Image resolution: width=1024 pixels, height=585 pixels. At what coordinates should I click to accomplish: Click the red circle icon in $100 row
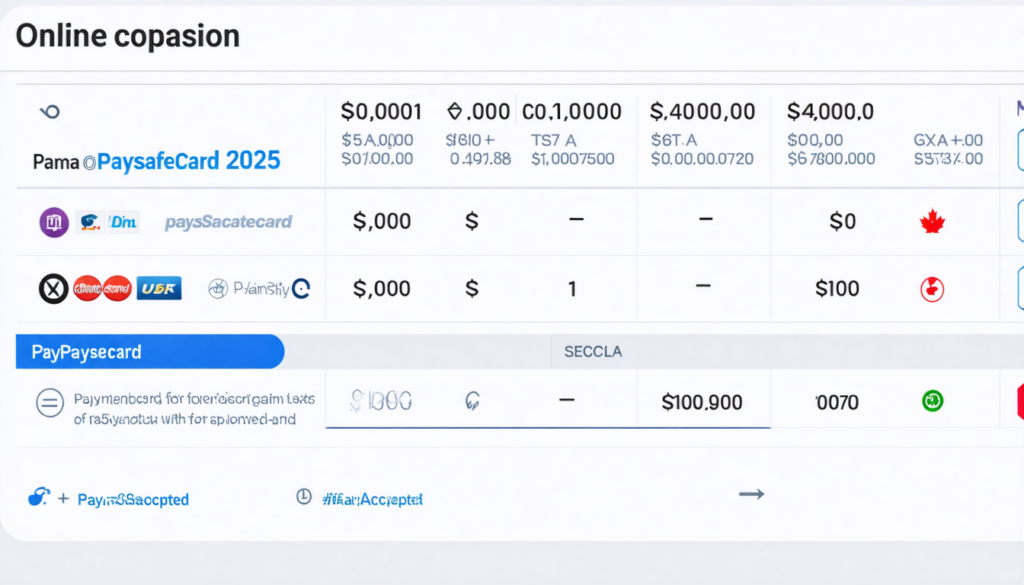tap(932, 289)
